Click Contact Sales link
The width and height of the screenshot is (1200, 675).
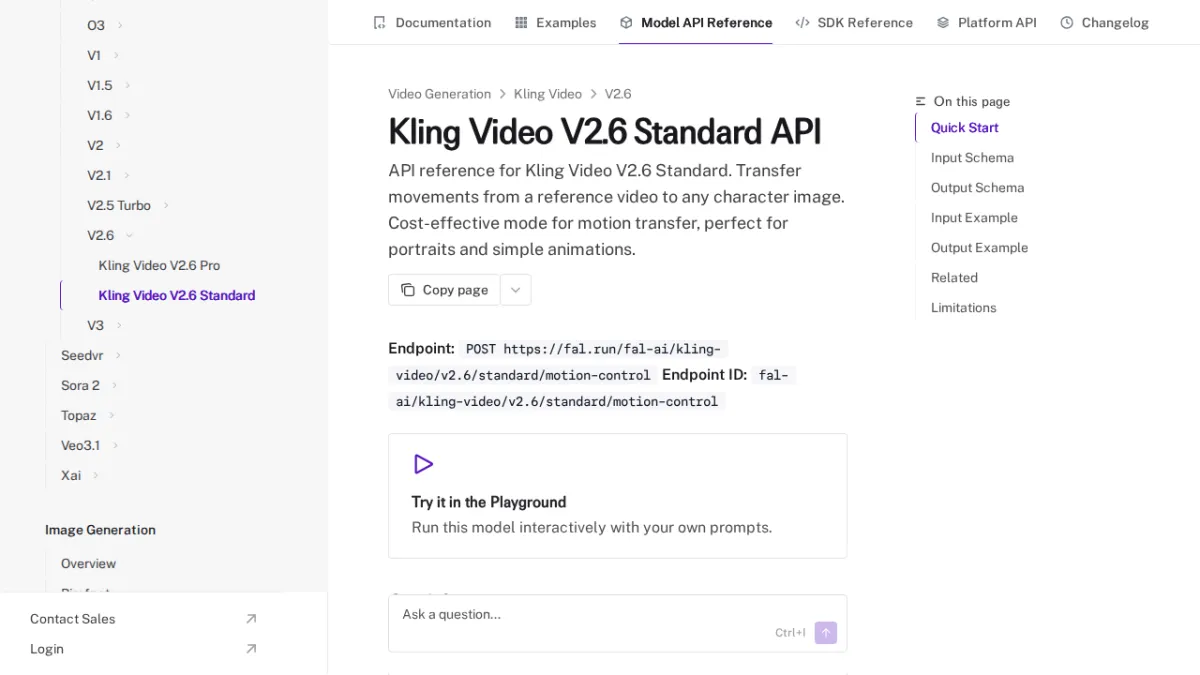(72, 619)
